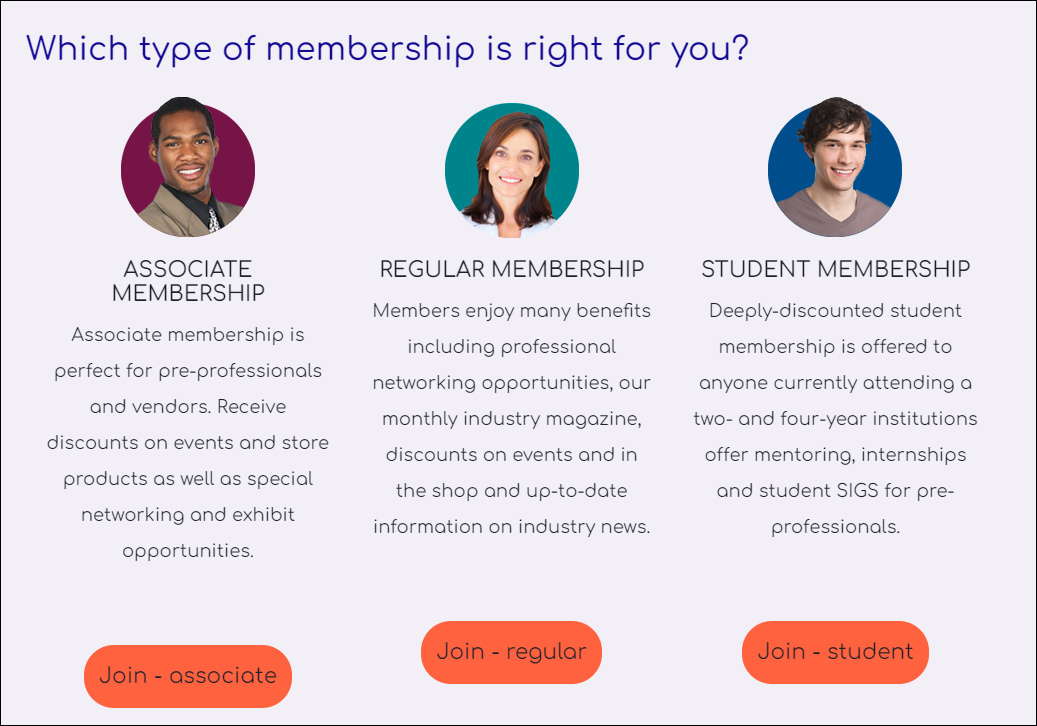This screenshot has width=1037, height=726.
Task: Click the associate member portrait photo
Action: tap(188, 167)
